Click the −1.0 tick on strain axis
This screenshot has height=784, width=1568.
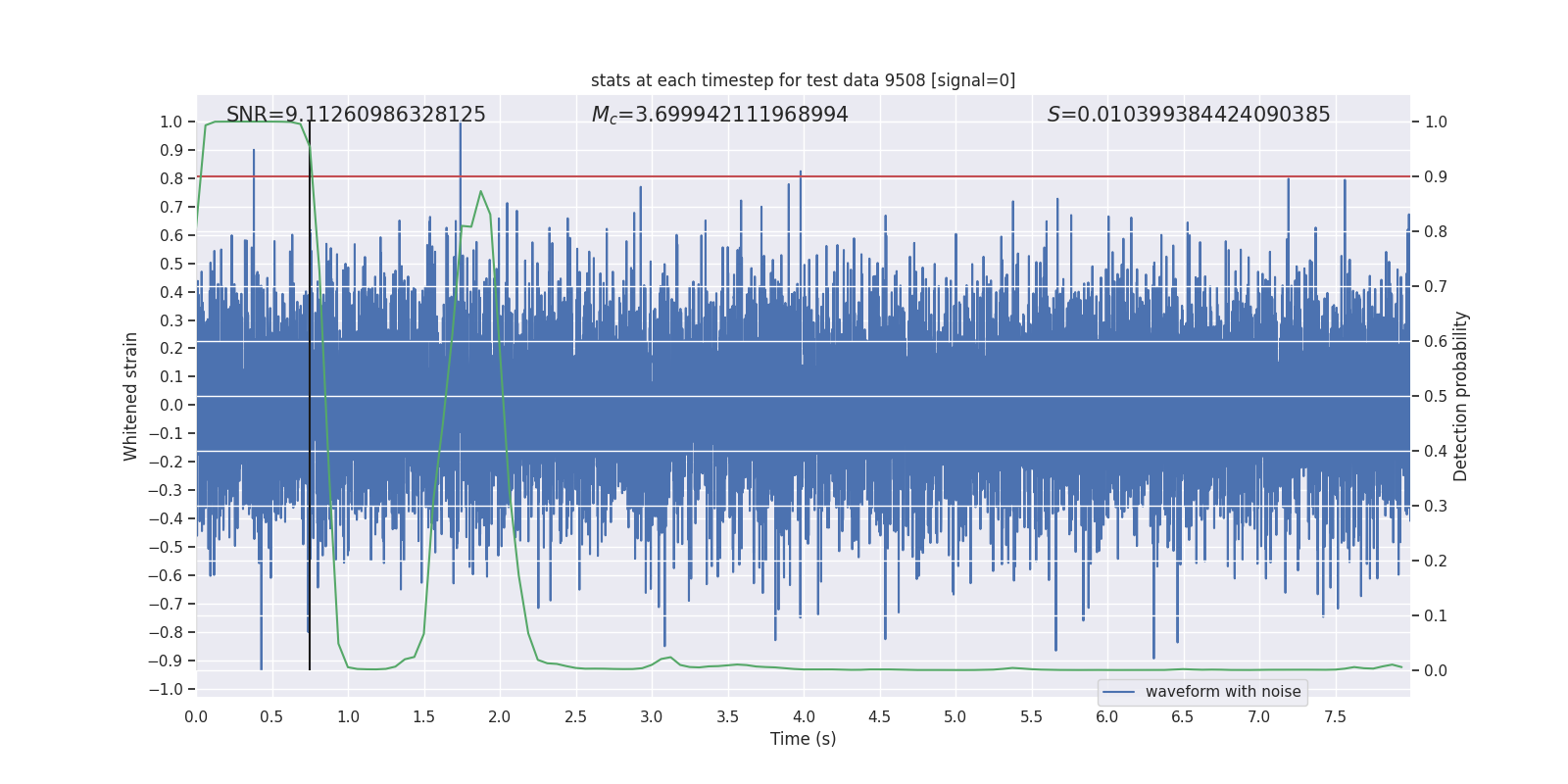click(x=166, y=689)
